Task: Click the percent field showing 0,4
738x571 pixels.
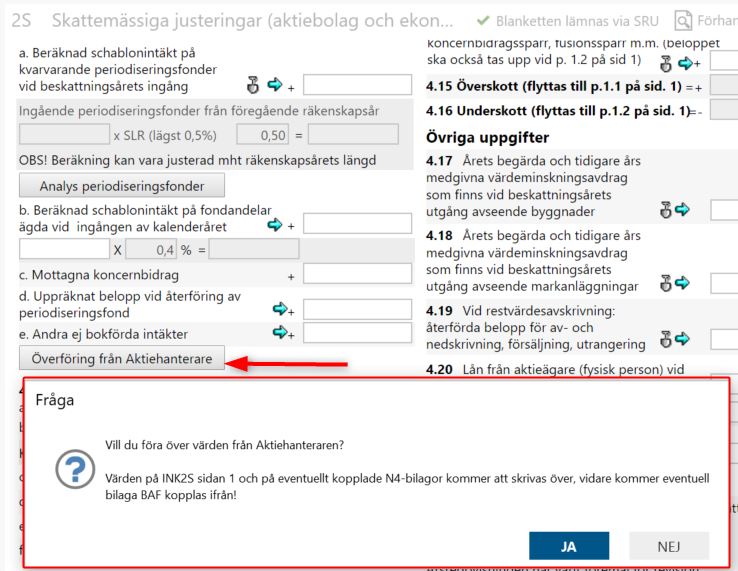Action: point(151,249)
